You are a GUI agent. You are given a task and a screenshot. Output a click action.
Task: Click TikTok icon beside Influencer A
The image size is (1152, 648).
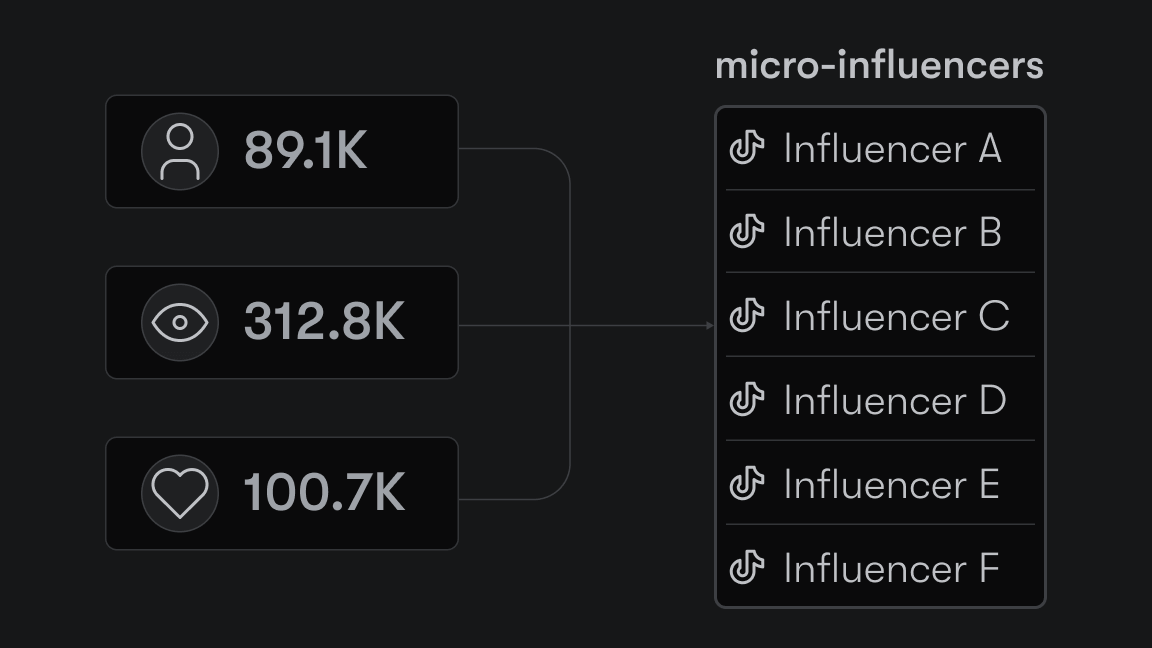pyautogui.click(x=746, y=149)
